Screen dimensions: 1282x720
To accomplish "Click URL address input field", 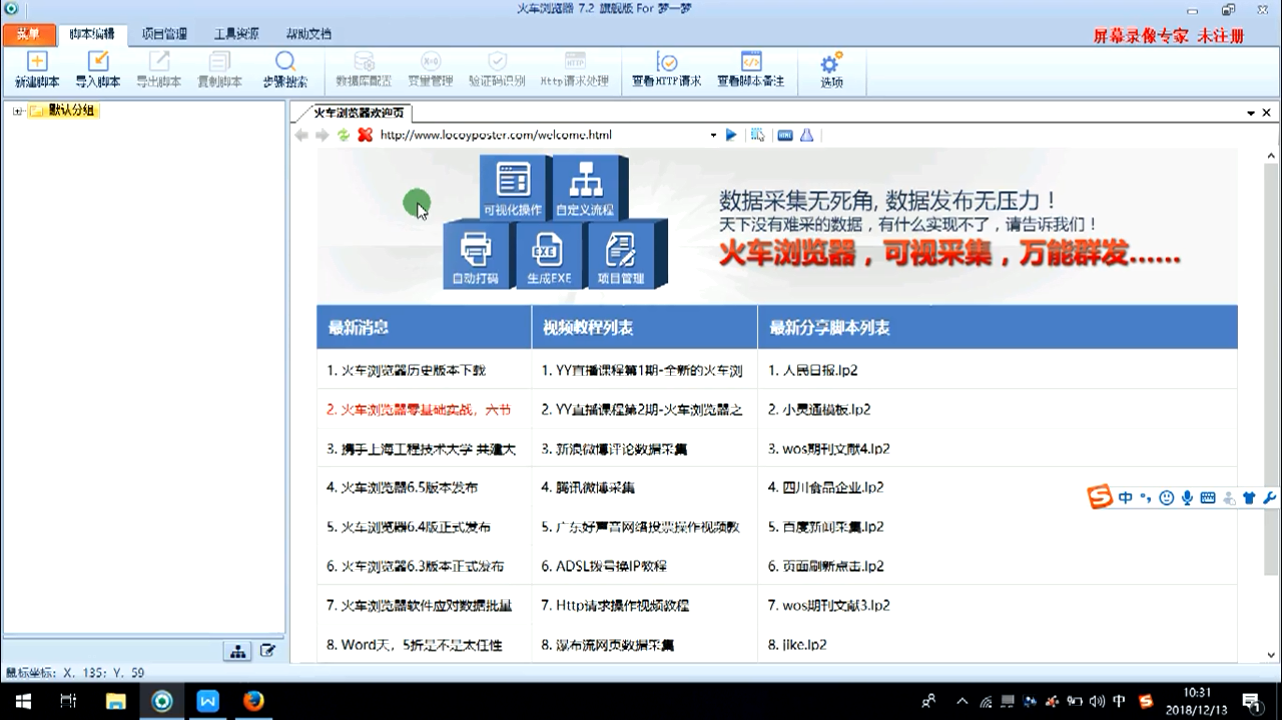I will 541,135.
